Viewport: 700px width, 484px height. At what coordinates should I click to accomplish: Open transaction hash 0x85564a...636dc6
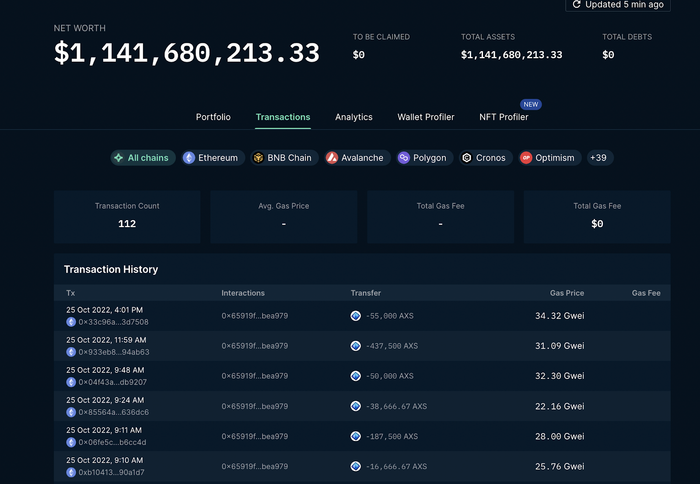(113, 412)
